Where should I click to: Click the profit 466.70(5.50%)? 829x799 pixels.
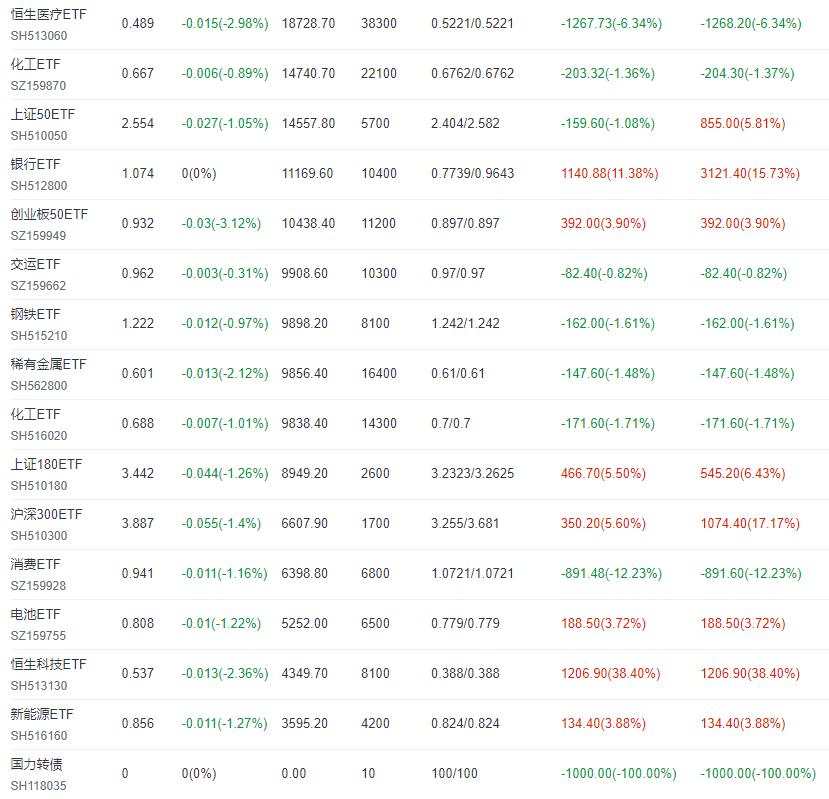pyautogui.click(x=603, y=474)
